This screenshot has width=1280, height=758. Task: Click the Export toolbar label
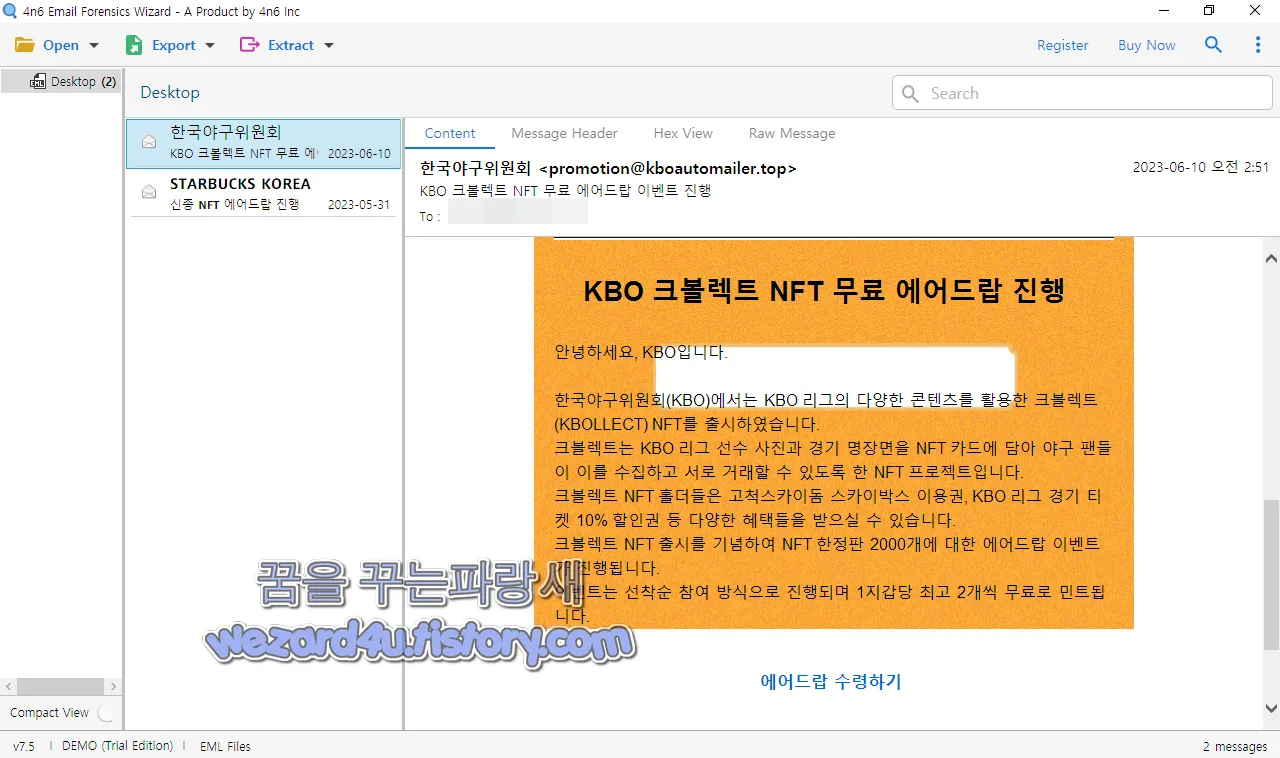coord(174,45)
